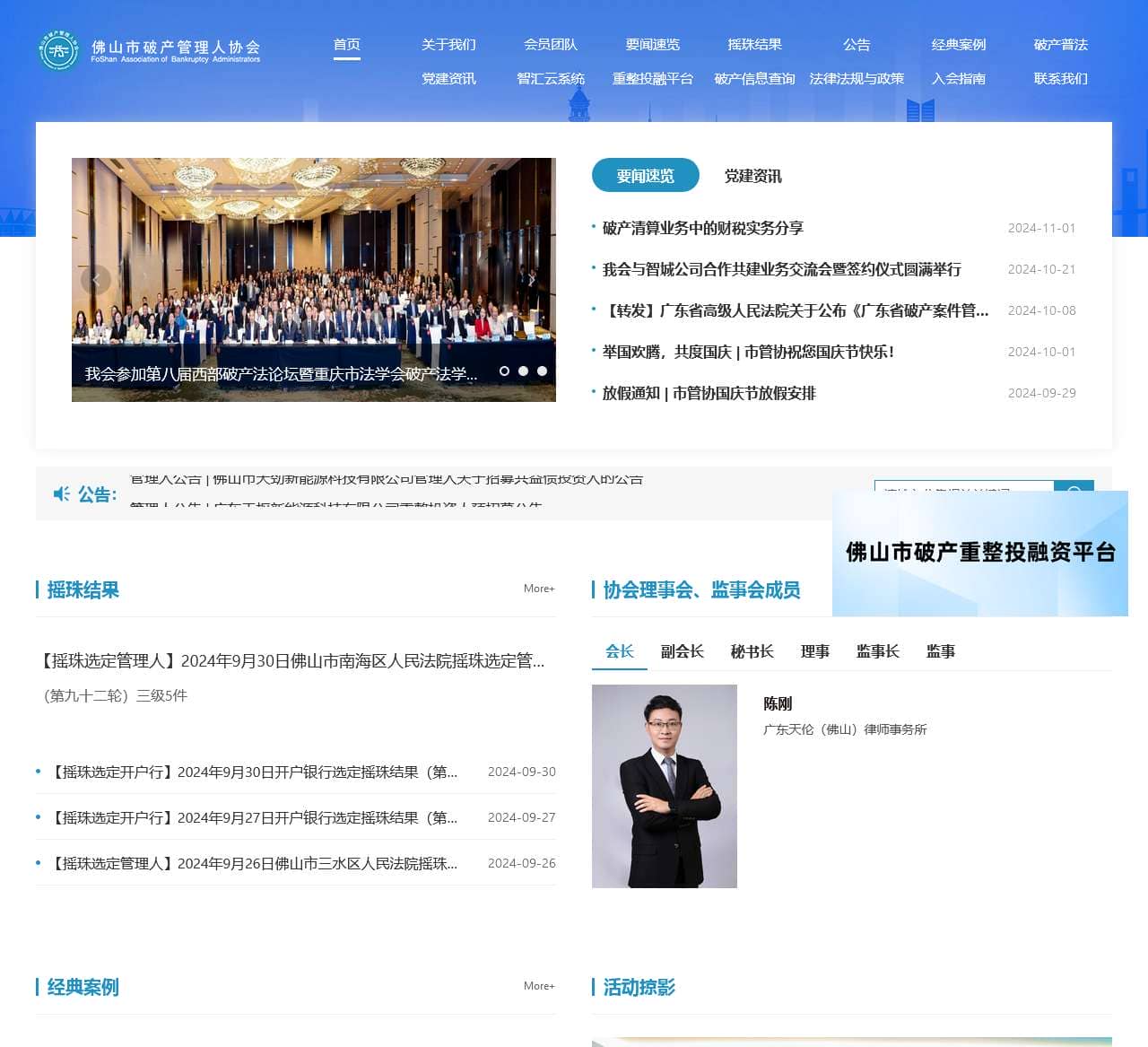
Task: Click date 2024-11-01 in news list
Action: (x=1041, y=228)
